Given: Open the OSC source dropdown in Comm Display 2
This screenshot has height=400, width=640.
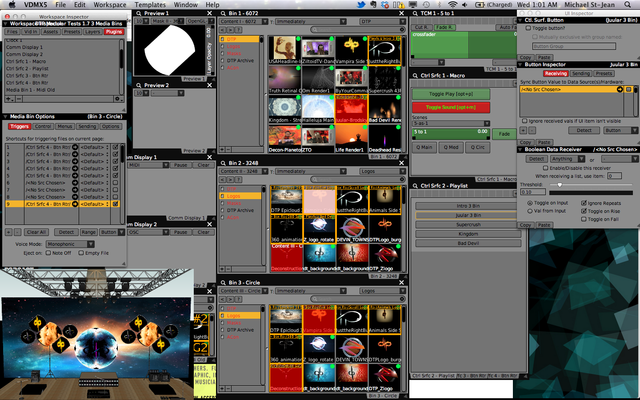Looking at the screenshot, I should tap(148, 232).
